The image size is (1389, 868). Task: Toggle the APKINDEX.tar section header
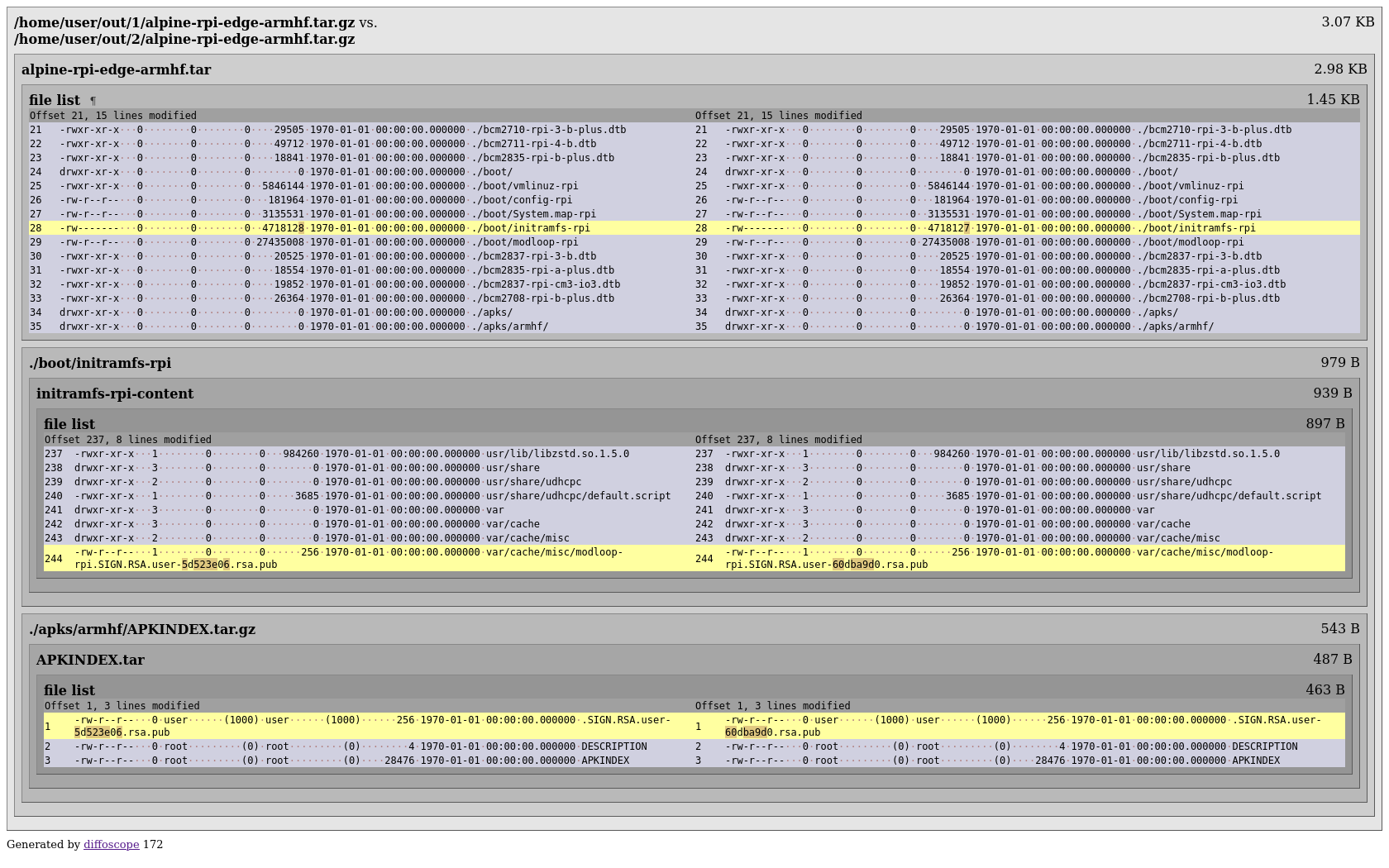pyautogui.click(x=90, y=660)
